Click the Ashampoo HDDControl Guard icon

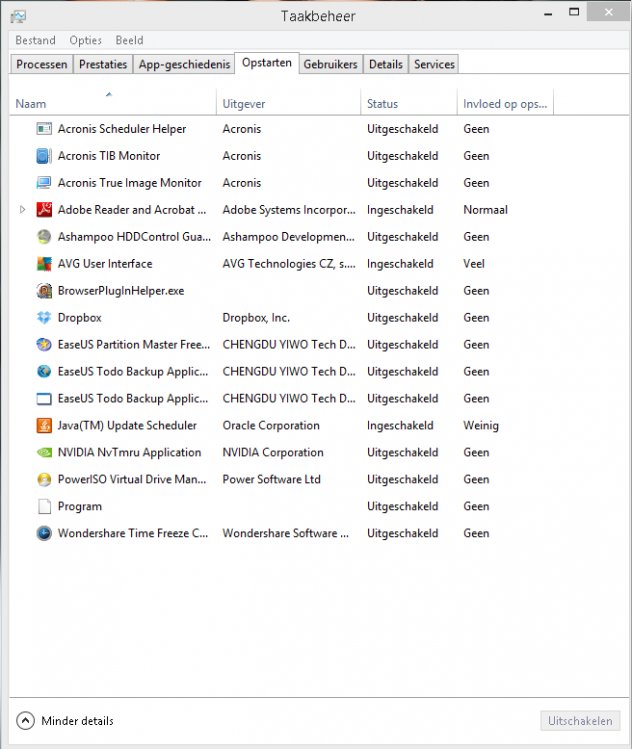[x=44, y=237]
